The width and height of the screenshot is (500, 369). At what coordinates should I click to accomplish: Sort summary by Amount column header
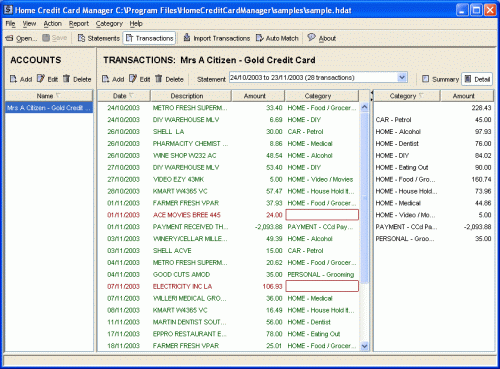coord(467,96)
